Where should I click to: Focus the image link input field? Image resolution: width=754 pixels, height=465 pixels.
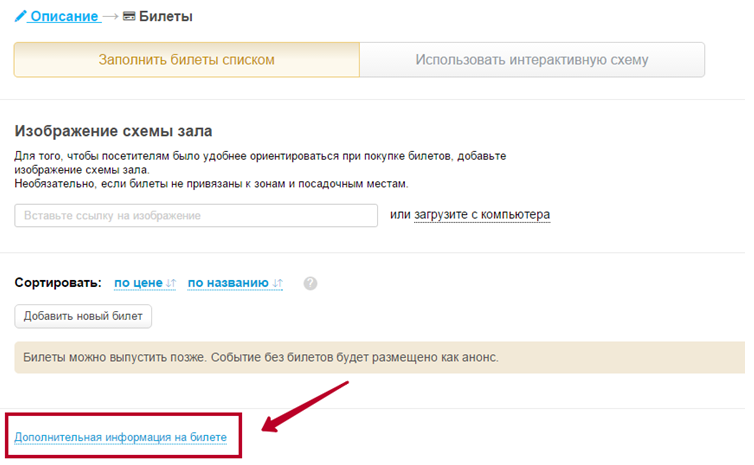pos(196,215)
